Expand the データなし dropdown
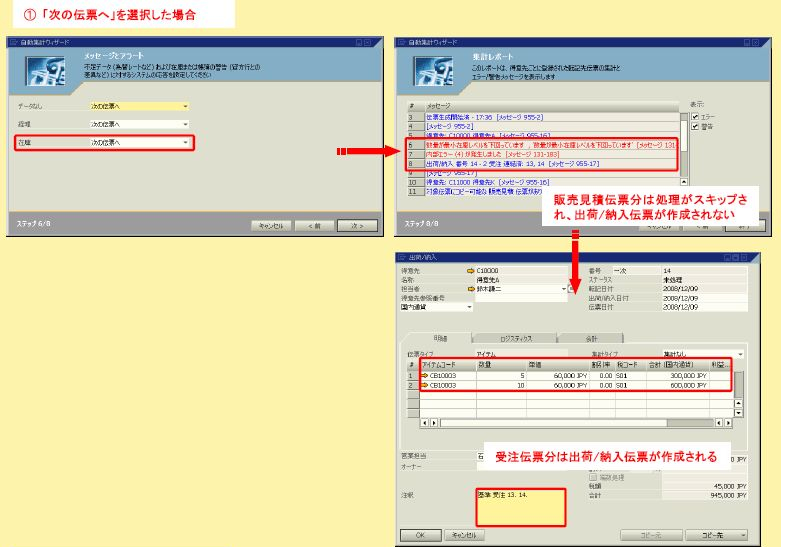 (185, 106)
